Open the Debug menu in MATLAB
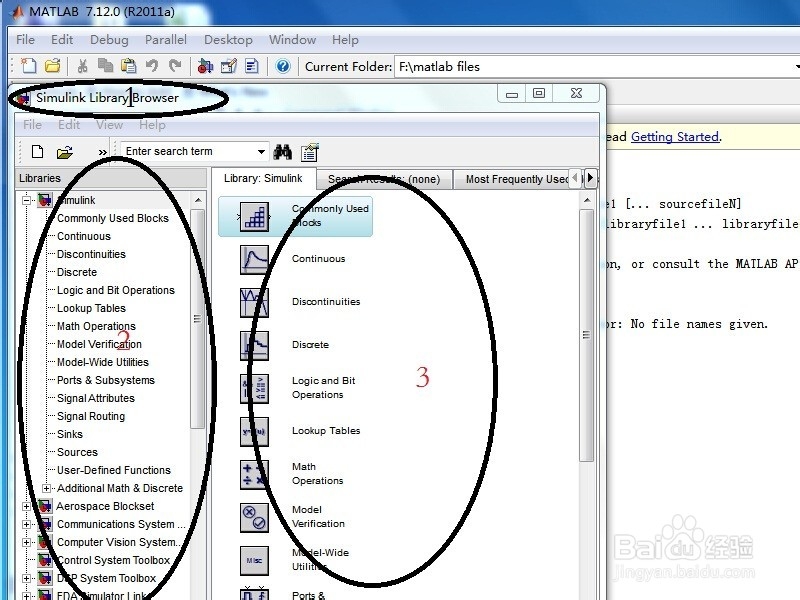Image resolution: width=800 pixels, height=600 pixels. (109, 40)
